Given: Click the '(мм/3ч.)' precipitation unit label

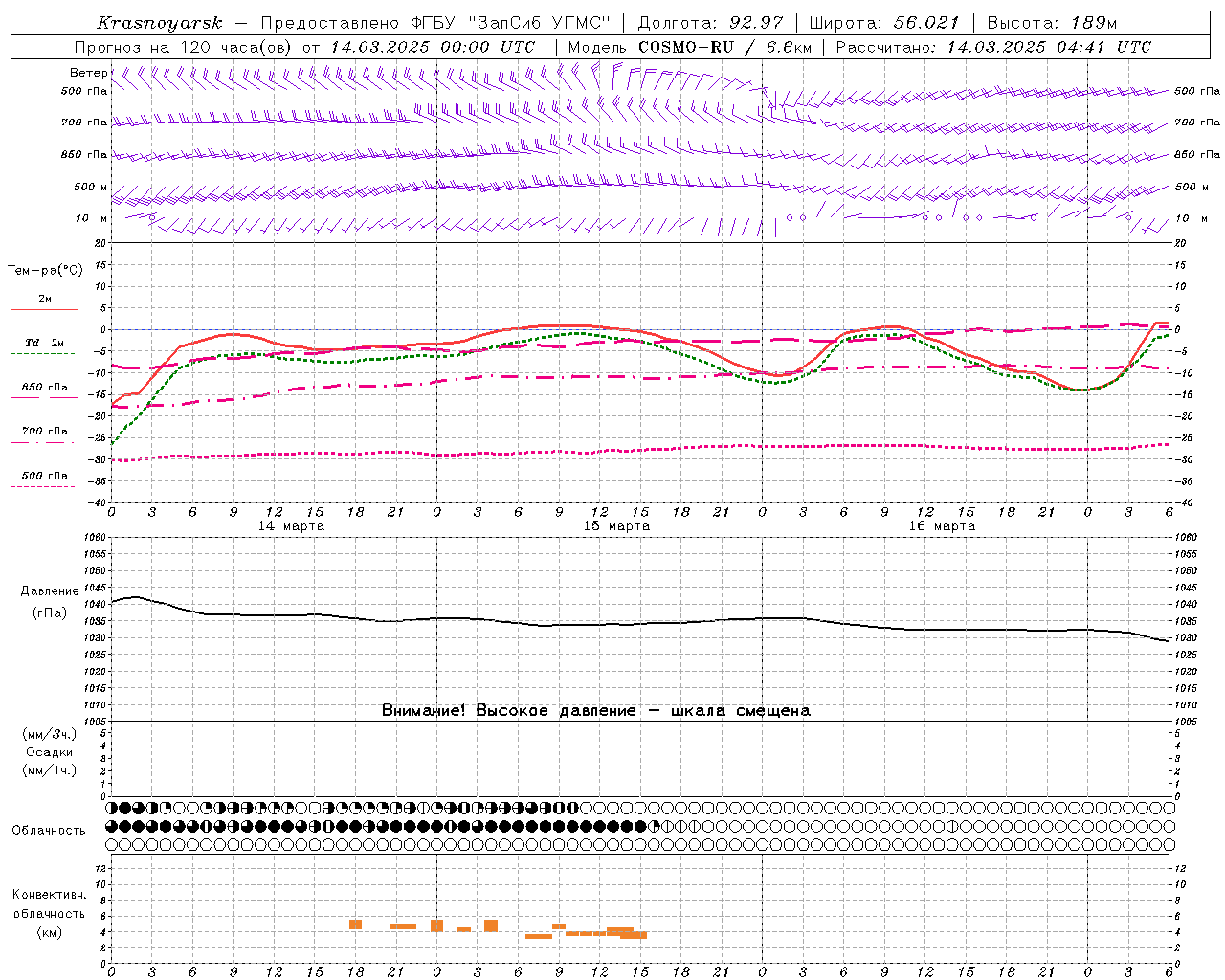Looking at the screenshot, I should coord(50,734).
